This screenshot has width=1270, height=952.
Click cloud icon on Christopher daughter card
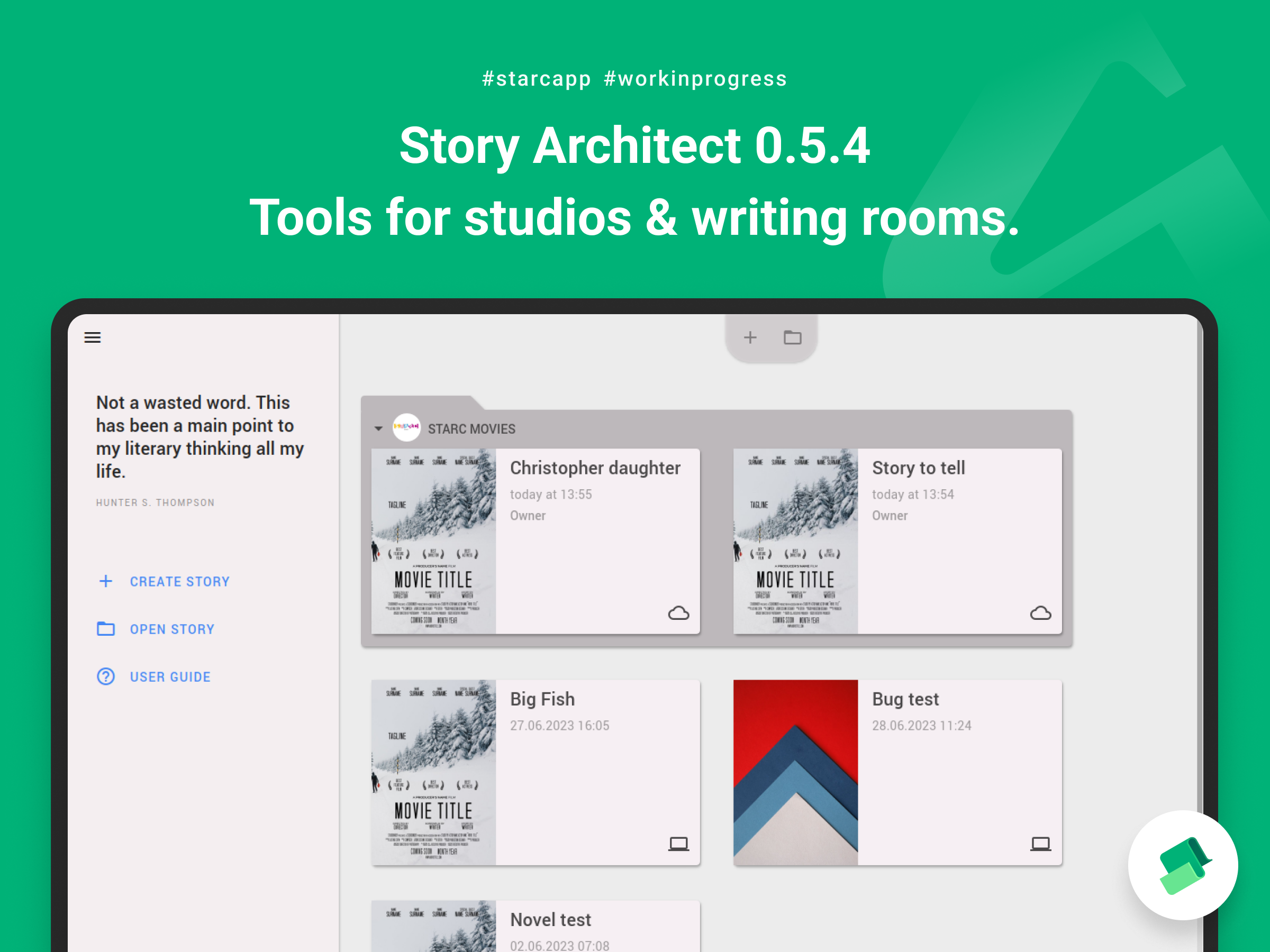point(678,613)
